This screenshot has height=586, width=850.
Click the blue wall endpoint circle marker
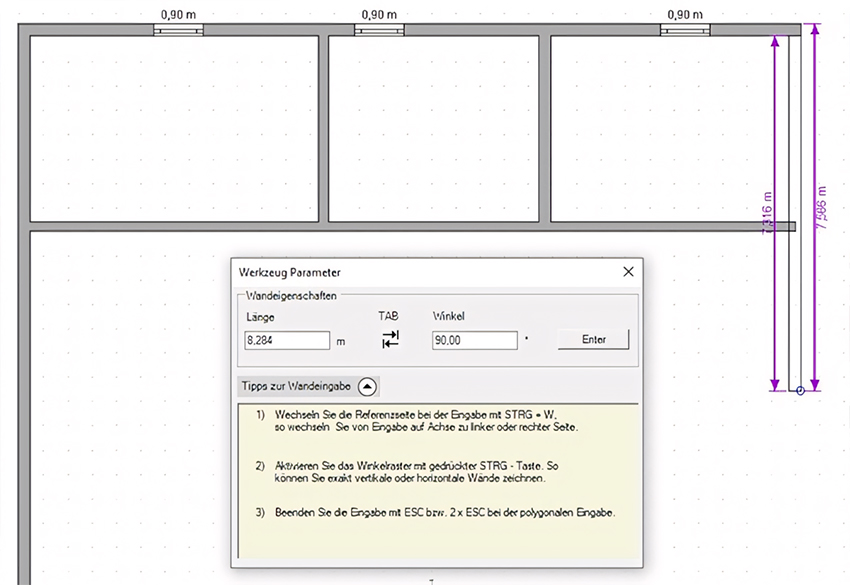[800, 390]
